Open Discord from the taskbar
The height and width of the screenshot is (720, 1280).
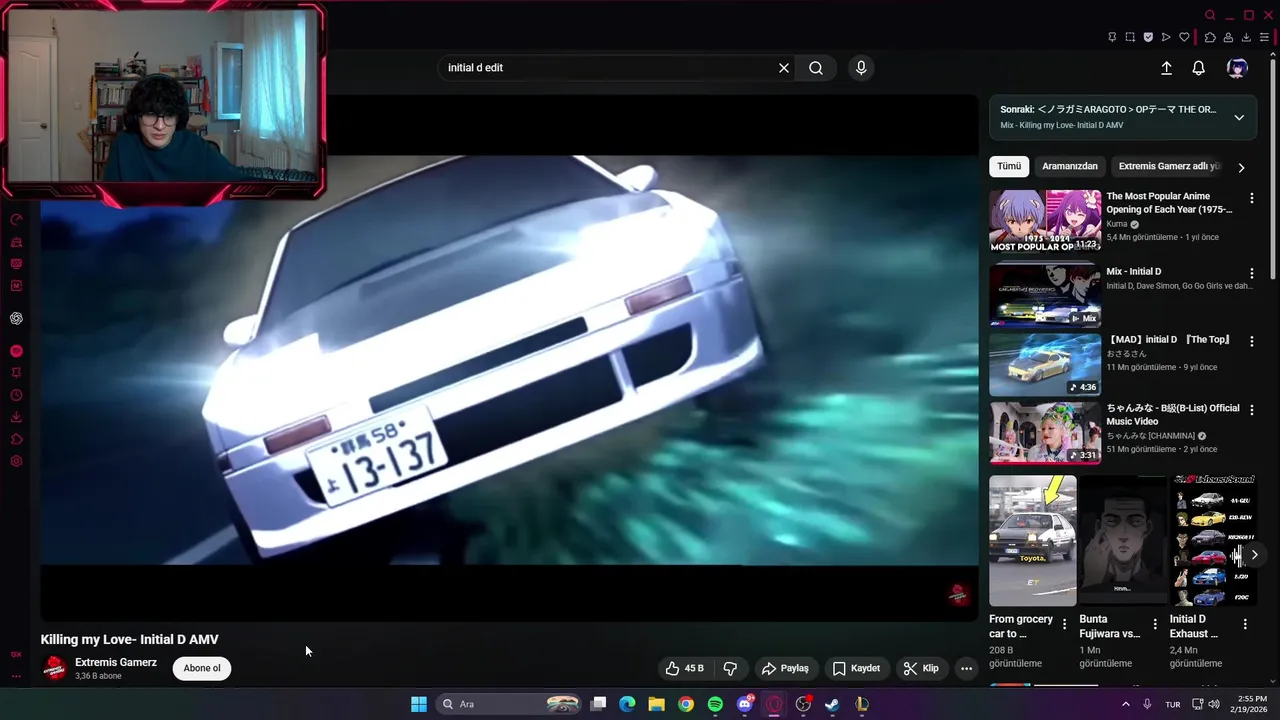(x=744, y=704)
